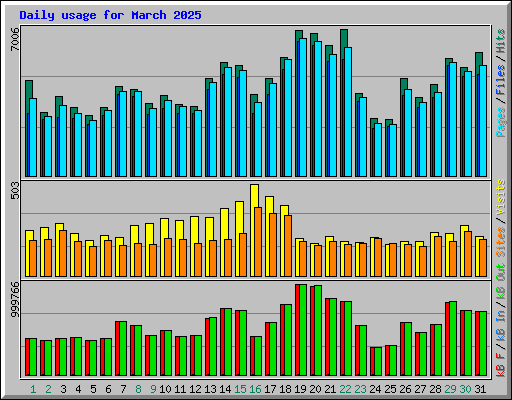
Task: Click the cyan pages bar for day 1
Action: pos(33,137)
